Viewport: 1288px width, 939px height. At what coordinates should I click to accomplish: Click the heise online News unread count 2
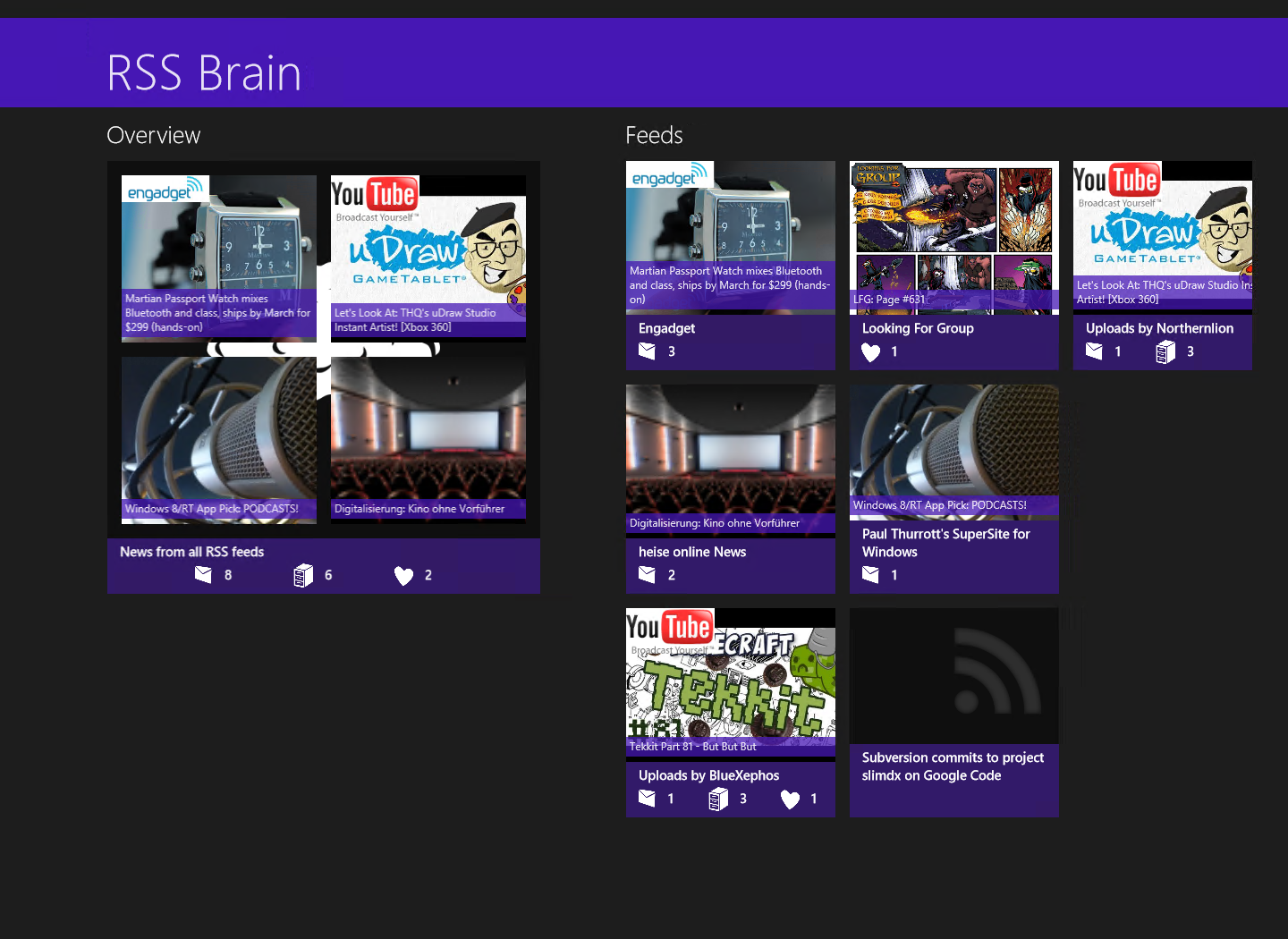pos(672,575)
